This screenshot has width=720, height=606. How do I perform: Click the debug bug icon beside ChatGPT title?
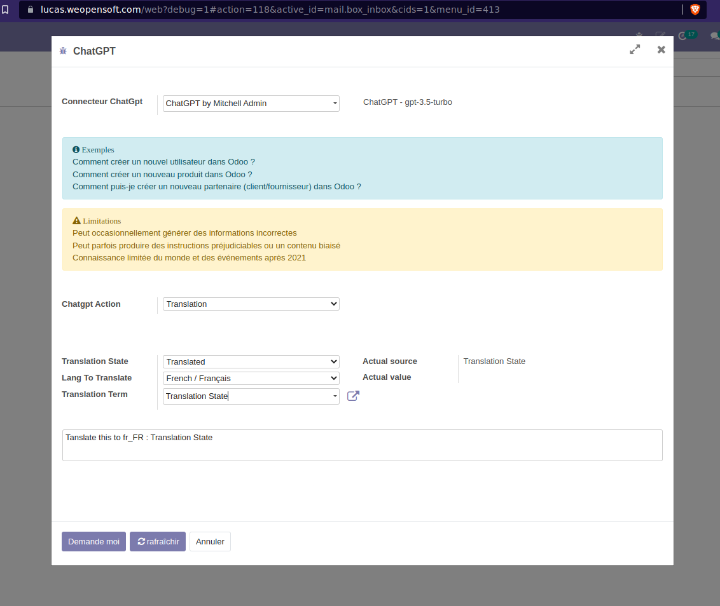tap(63, 51)
